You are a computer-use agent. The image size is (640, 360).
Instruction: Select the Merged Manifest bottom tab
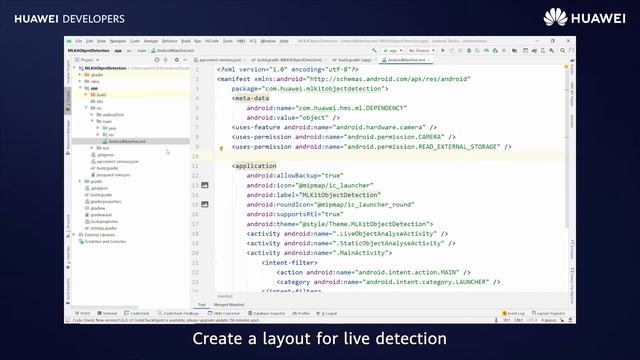[x=229, y=305]
